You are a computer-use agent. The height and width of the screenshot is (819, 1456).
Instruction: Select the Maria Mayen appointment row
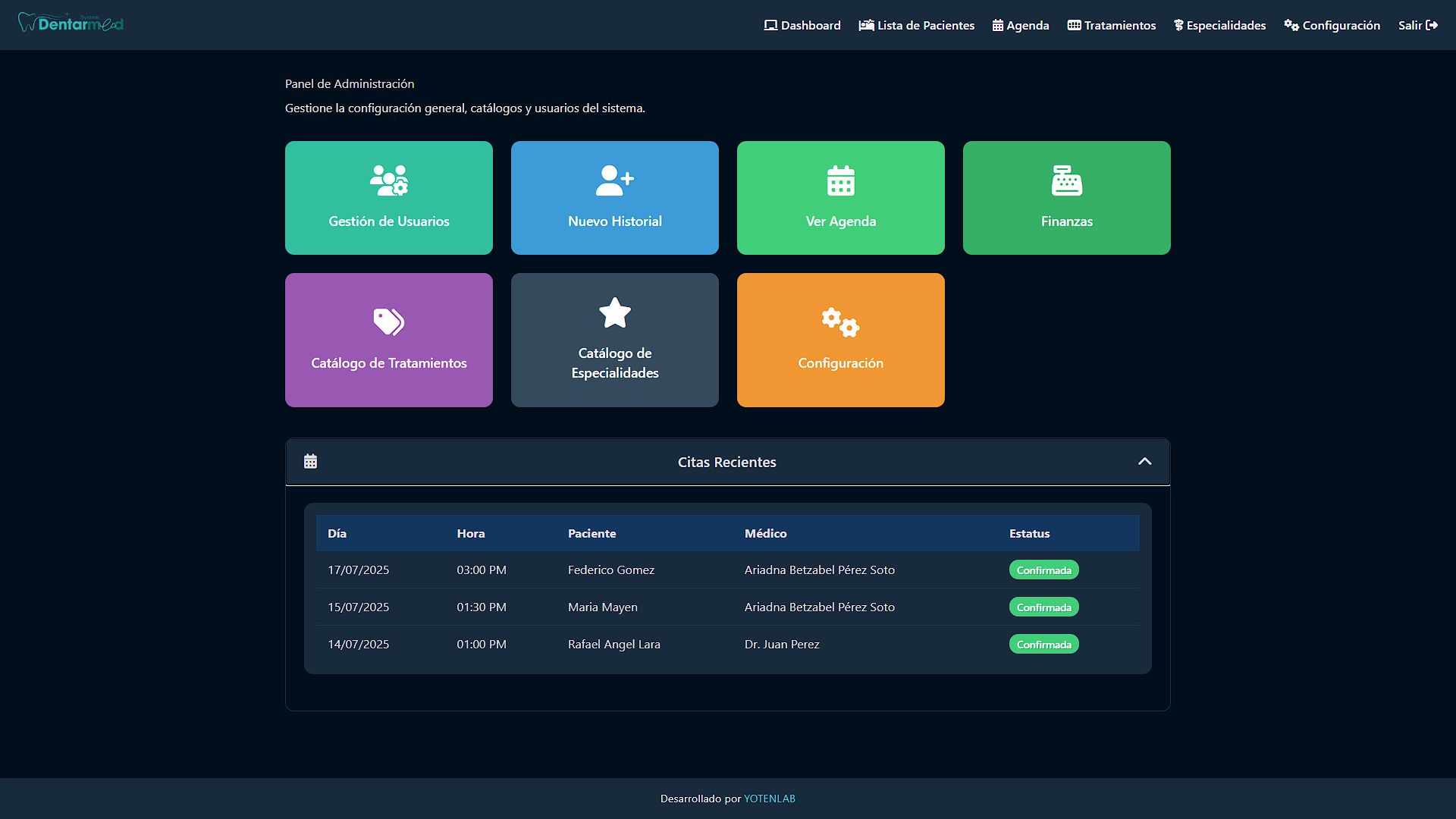pyautogui.click(x=602, y=607)
